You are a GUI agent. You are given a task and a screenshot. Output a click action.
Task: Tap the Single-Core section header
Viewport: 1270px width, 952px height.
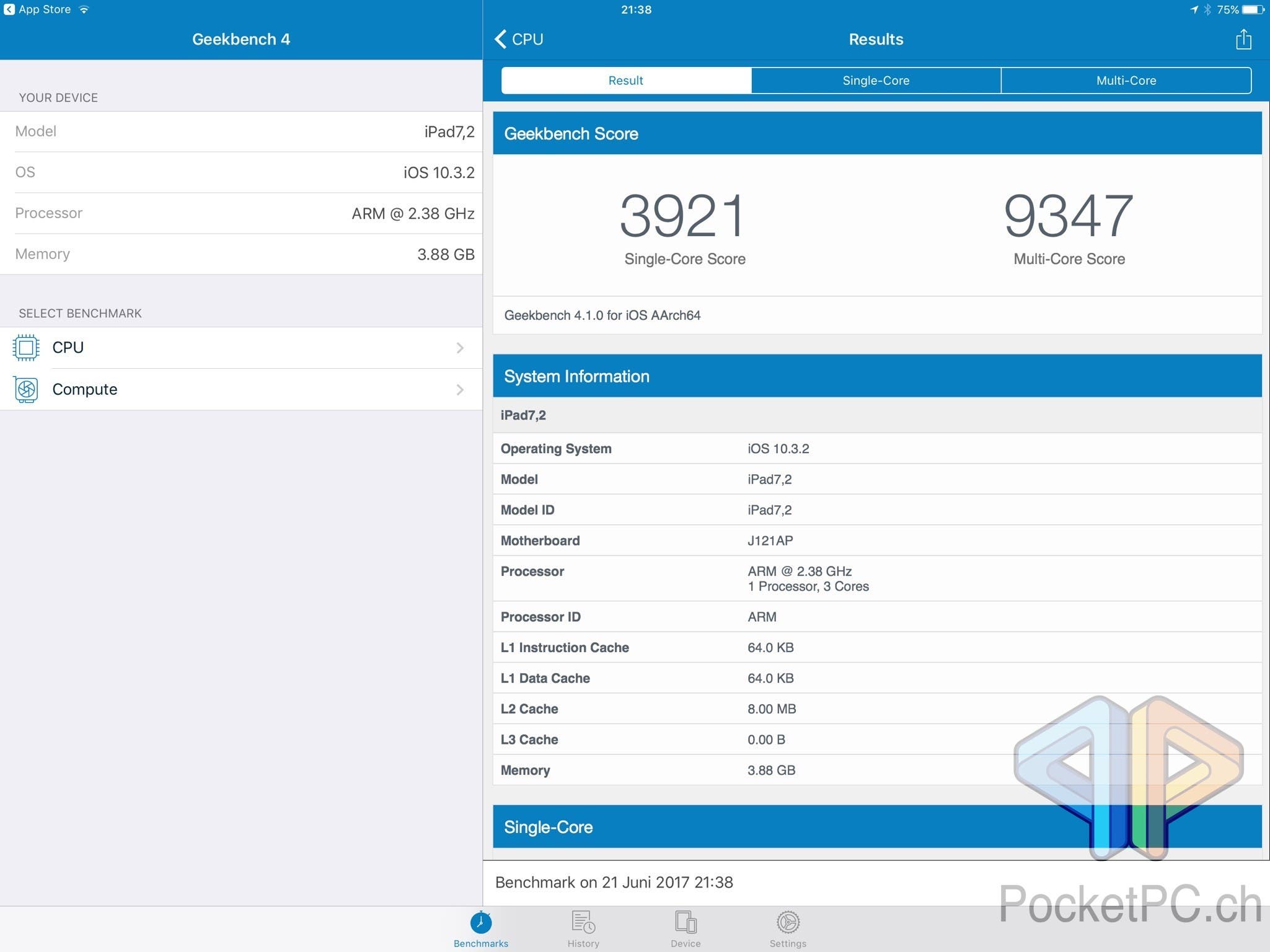(x=877, y=827)
